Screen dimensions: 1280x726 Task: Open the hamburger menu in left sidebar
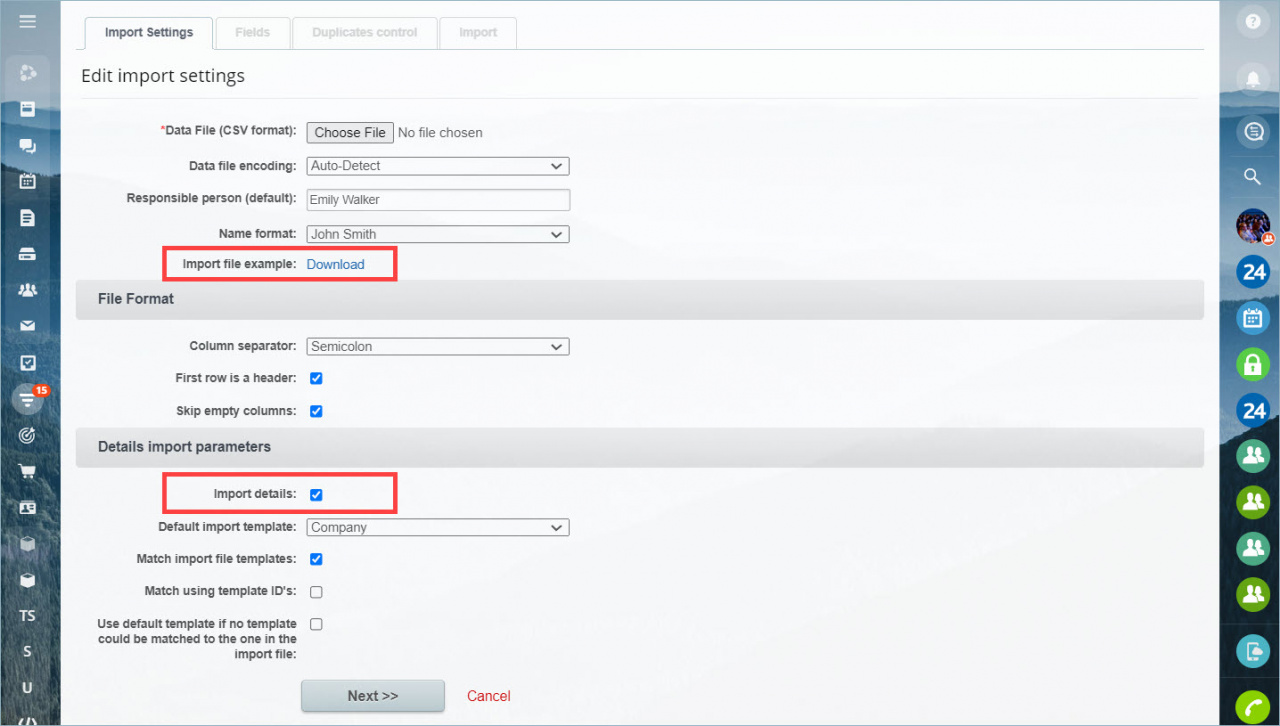pyautogui.click(x=28, y=21)
